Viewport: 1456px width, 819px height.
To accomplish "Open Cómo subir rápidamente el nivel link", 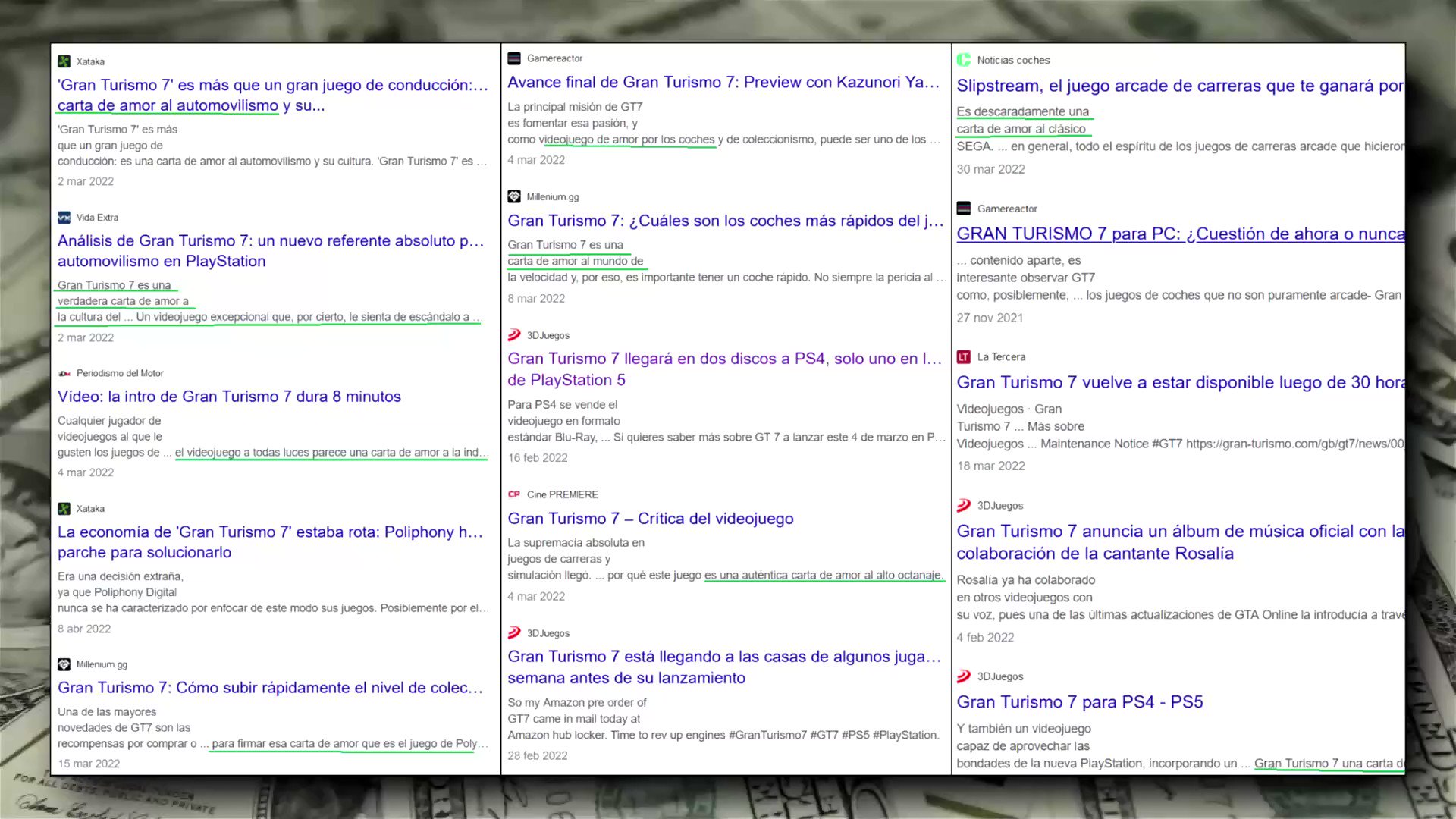I will [x=271, y=688].
